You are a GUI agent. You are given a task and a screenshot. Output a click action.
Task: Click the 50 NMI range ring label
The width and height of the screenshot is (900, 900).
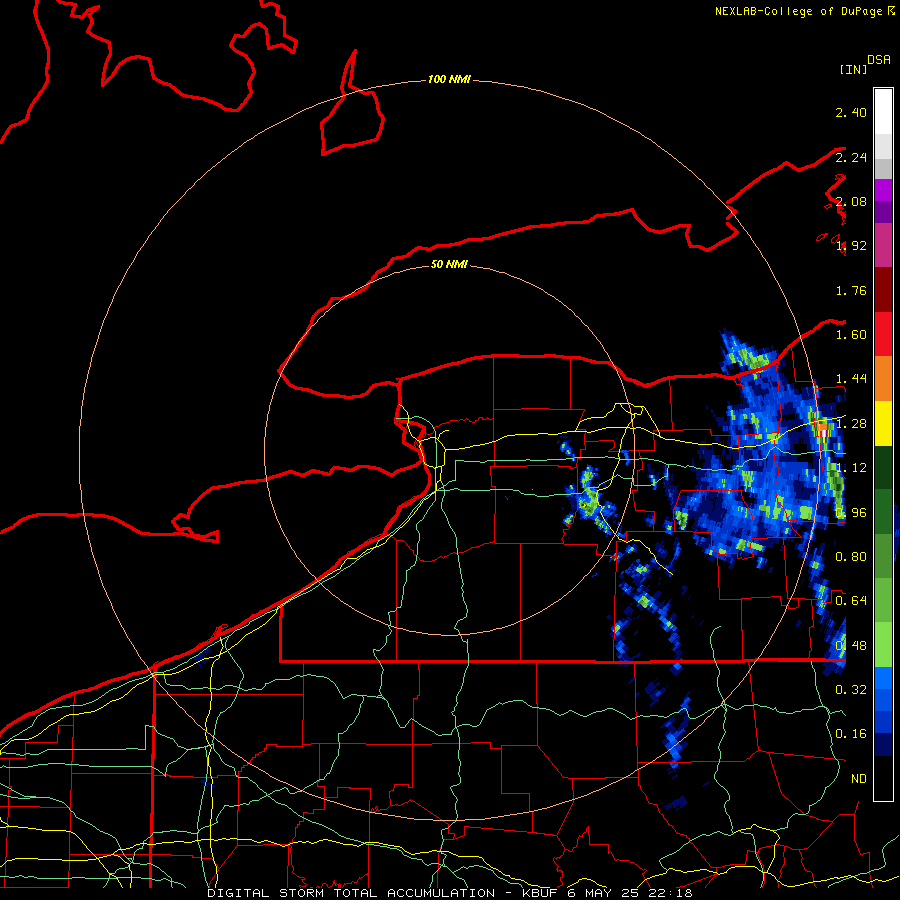pyautogui.click(x=449, y=264)
